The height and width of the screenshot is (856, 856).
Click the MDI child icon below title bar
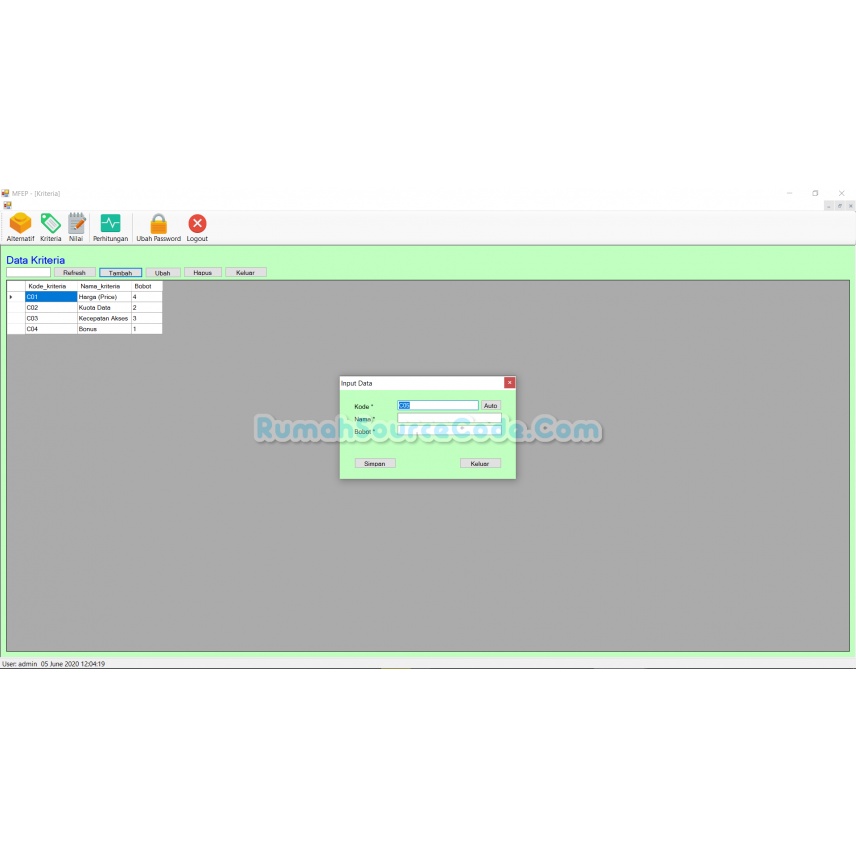(7, 205)
